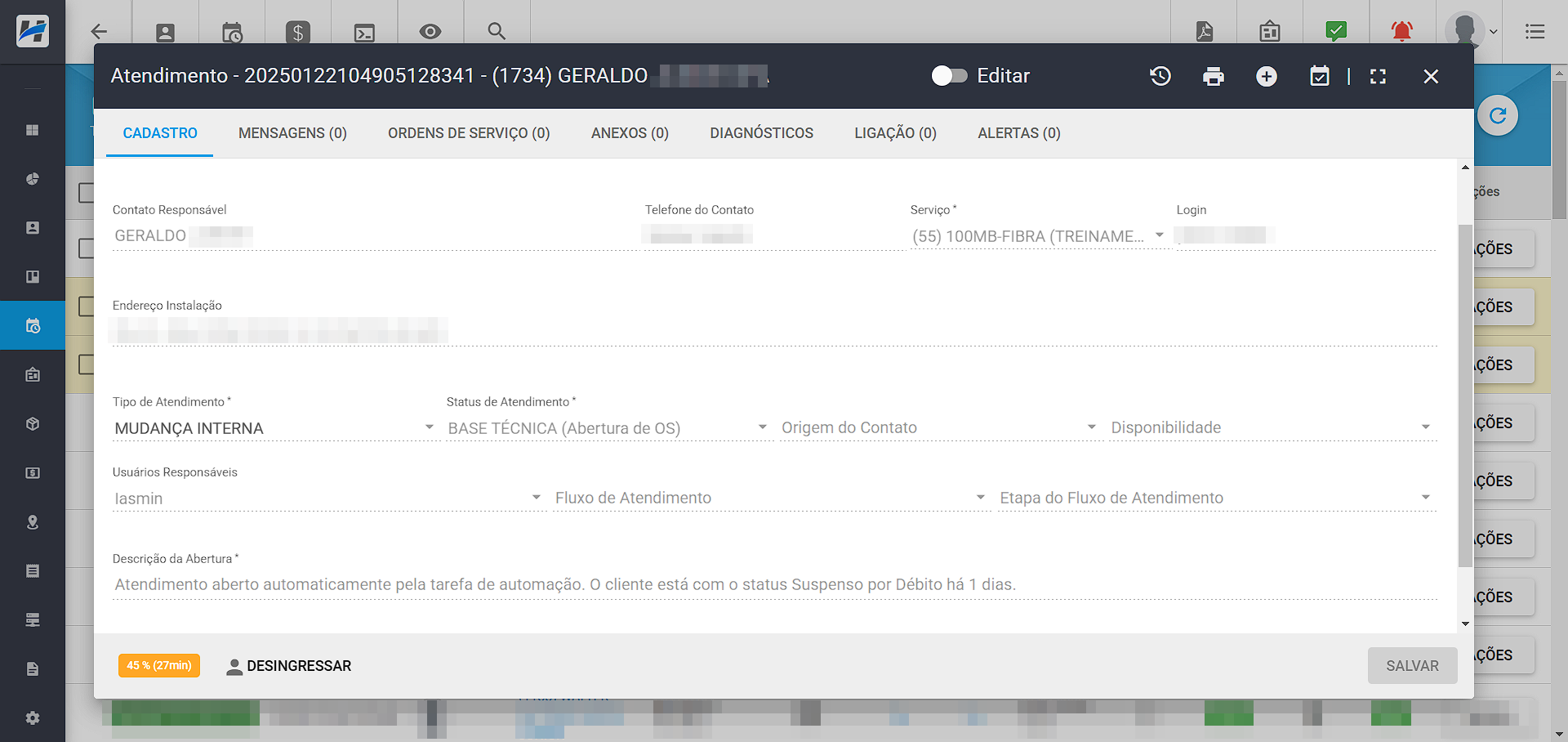The image size is (1568, 742).
Task: Open the settings gear in sidebar
Action: point(33,718)
